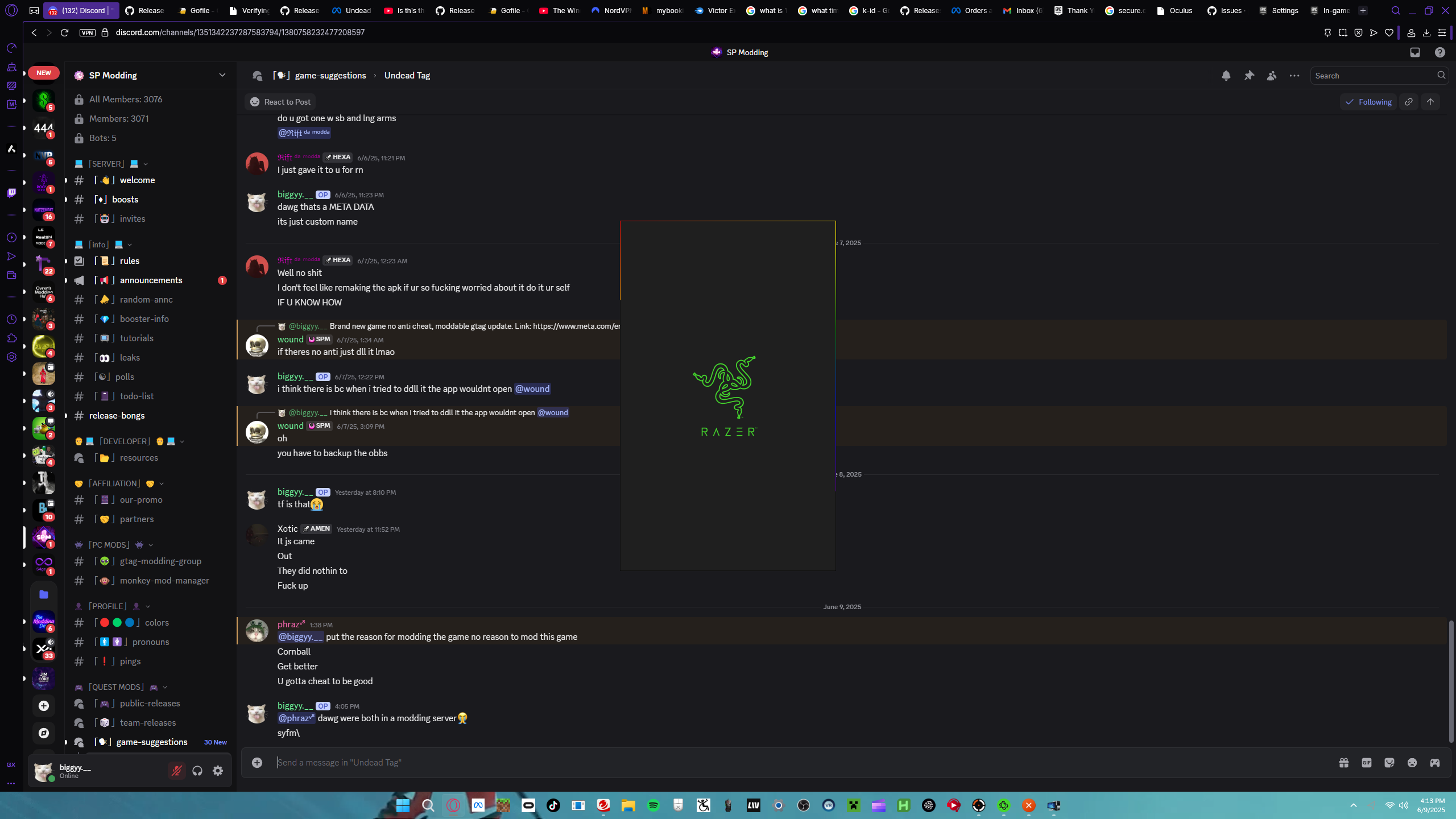
Task: Open the emoji picker in message bar
Action: coord(1412,763)
